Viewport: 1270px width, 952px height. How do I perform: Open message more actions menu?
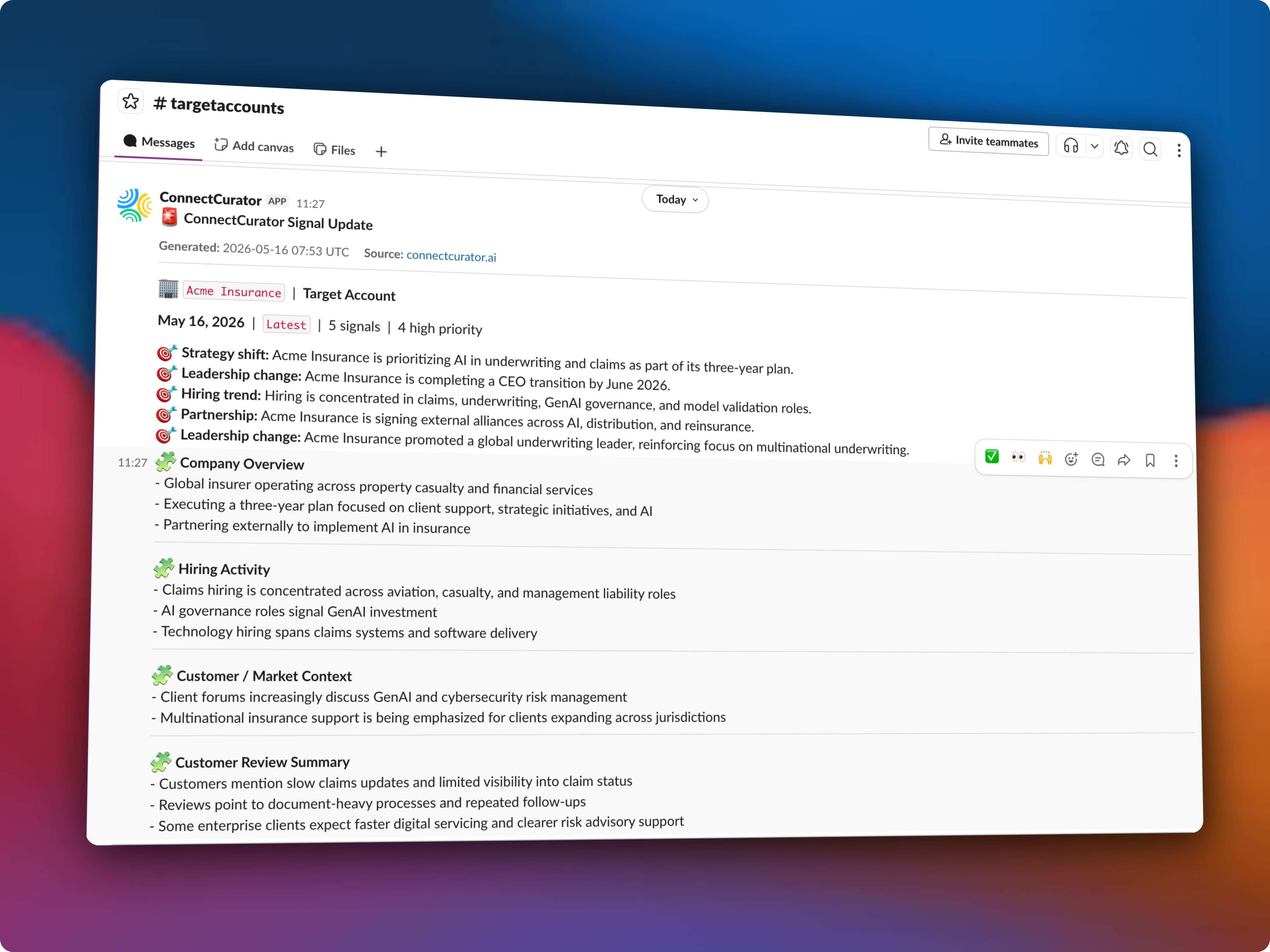pos(1176,461)
